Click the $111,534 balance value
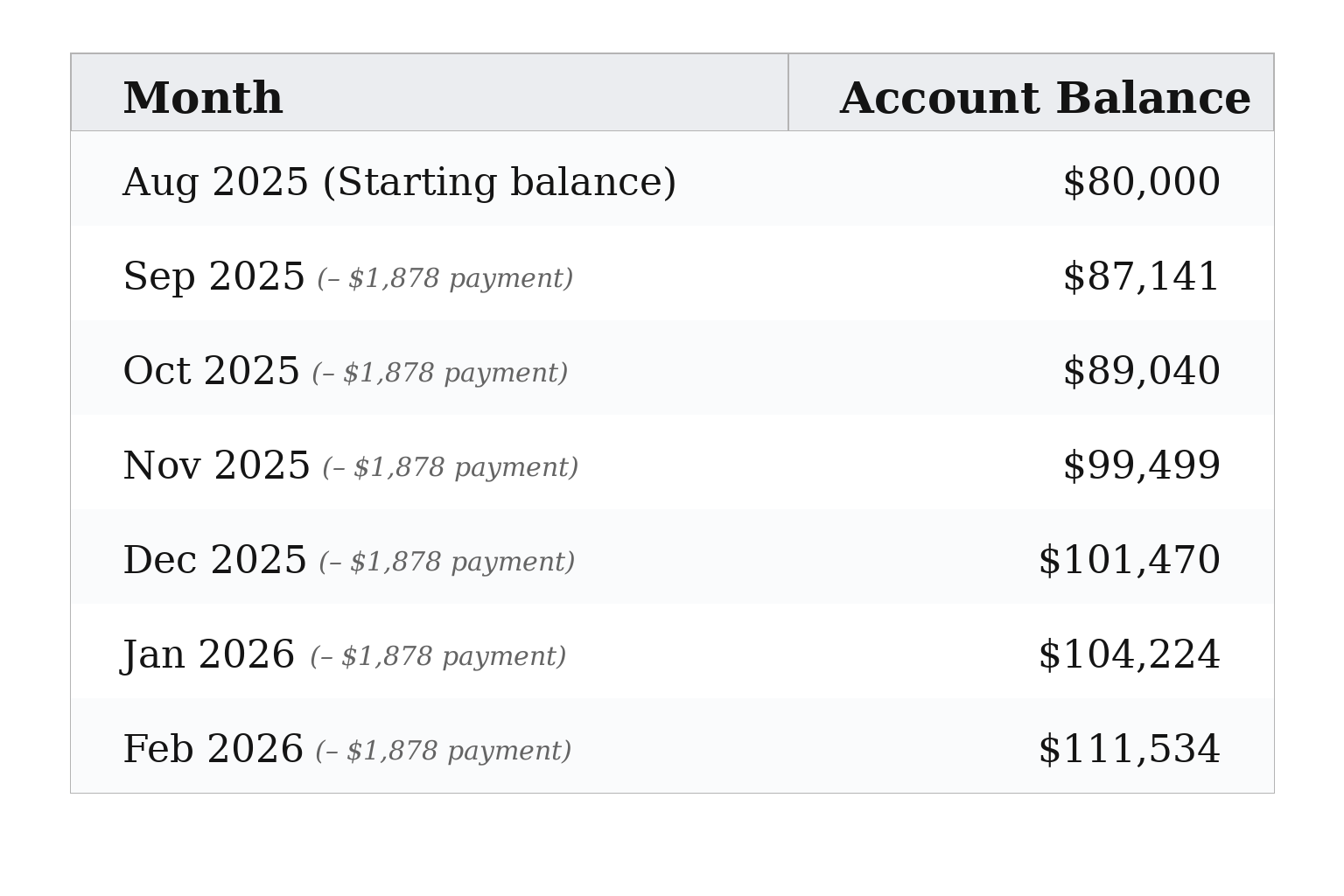The width and height of the screenshot is (1344, 896). coord(1129,750)
